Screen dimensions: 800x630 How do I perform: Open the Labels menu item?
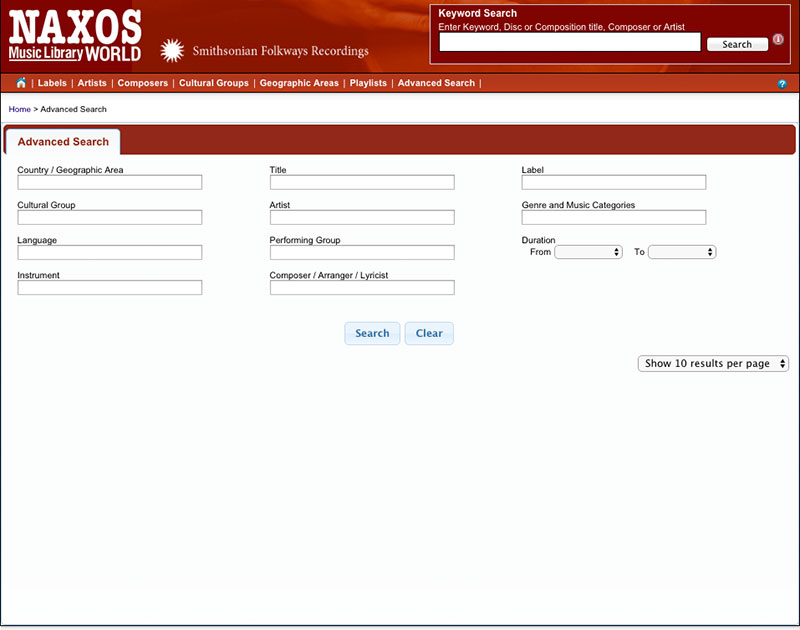coord(52,83)
